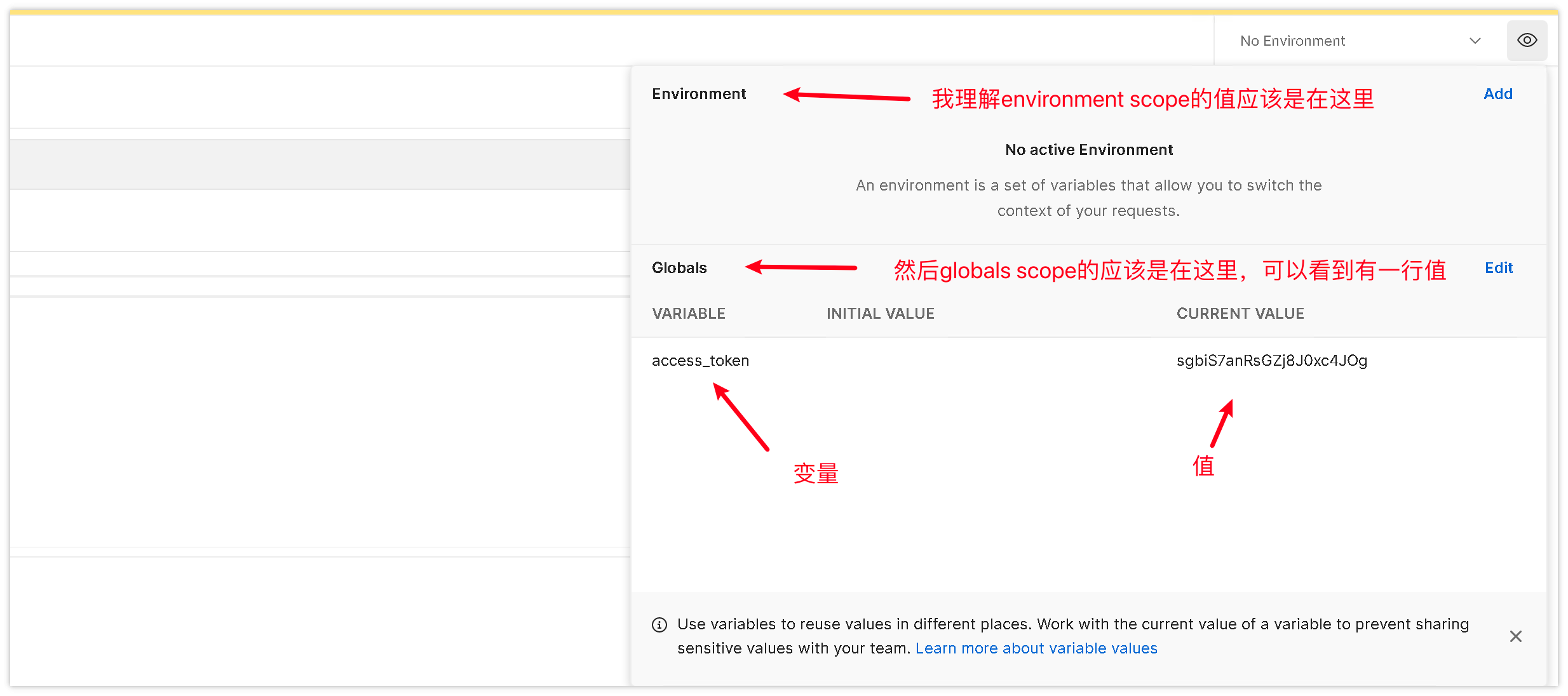This screenshot has width=1568, height=696.
Task: Toggle the environment quick look eye icon
Action: pos(1527,41)
